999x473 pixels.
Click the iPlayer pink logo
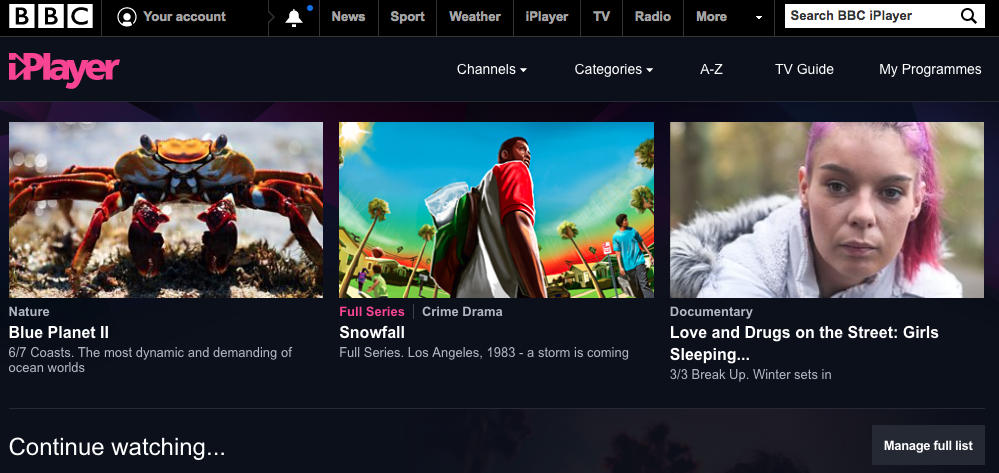pos(64,69)
